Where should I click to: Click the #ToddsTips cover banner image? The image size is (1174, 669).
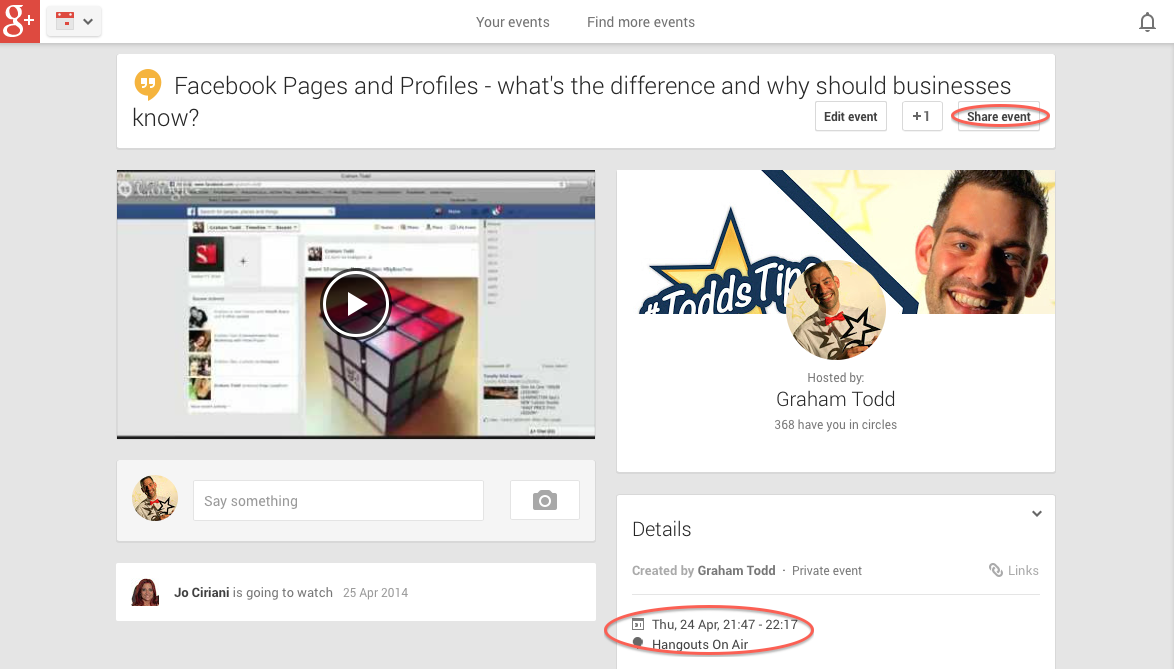point(836,242)
